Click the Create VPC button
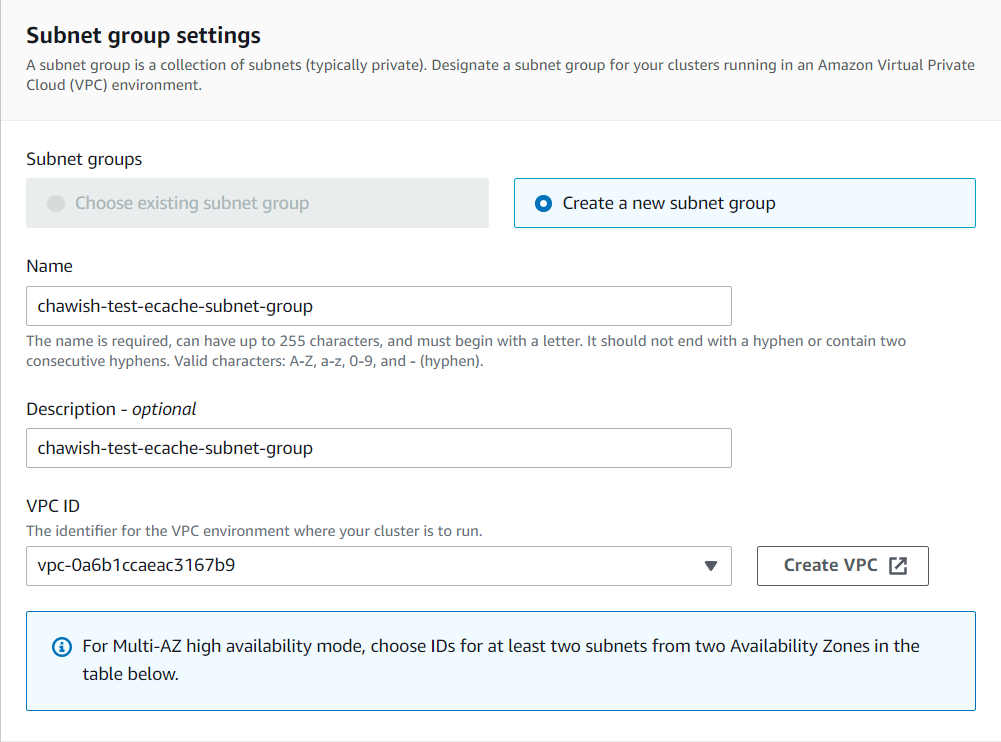Screen dimensions: 1001x742 [x=842, y=565]
